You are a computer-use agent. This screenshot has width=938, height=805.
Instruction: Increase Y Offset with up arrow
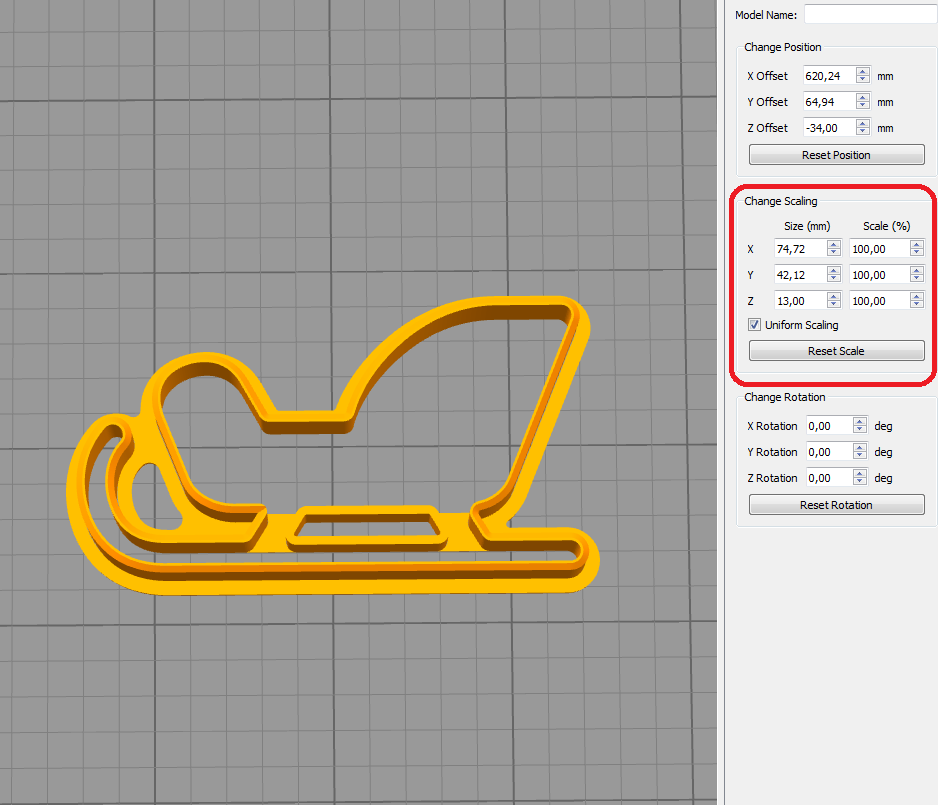863,97
